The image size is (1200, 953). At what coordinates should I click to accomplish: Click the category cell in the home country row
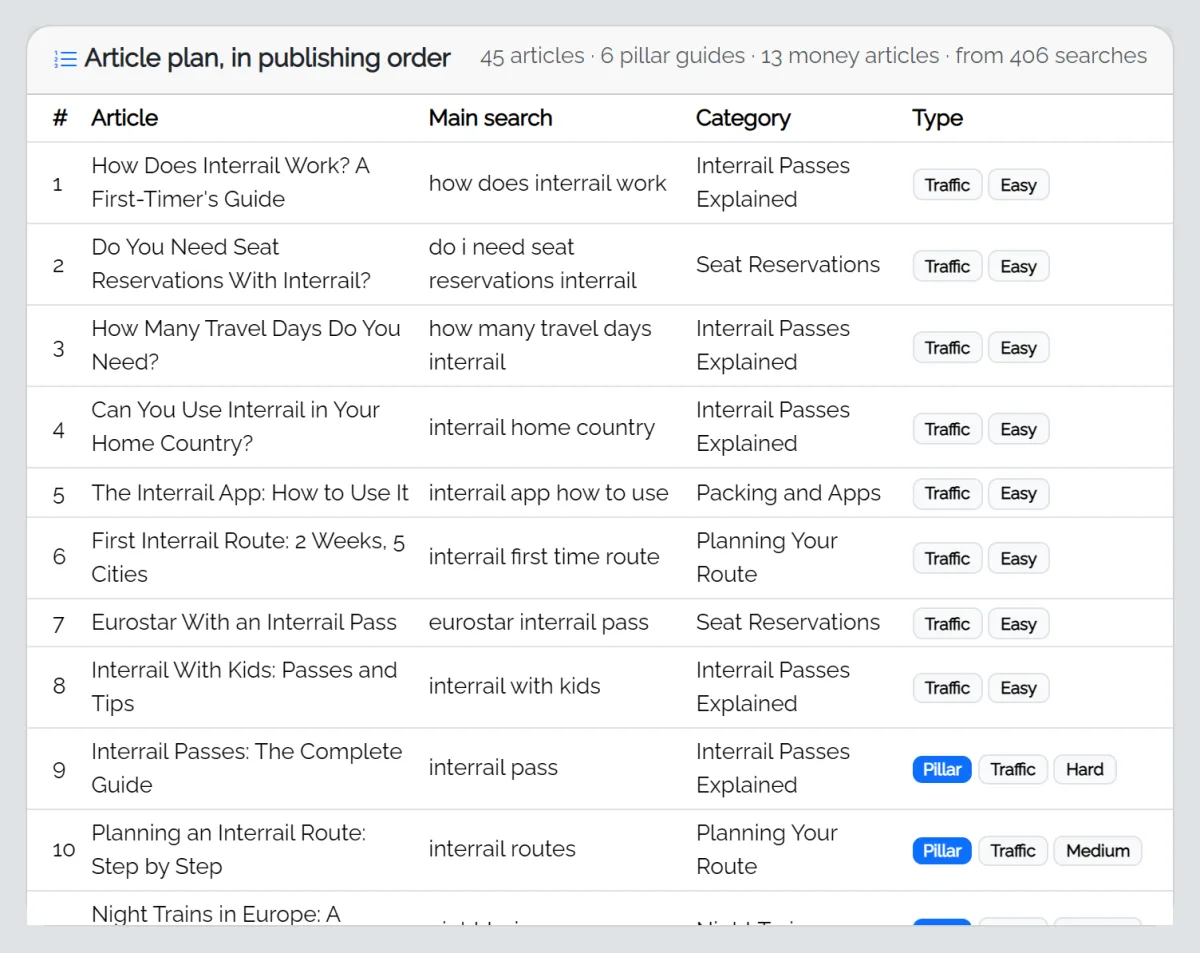pos(773,427)
